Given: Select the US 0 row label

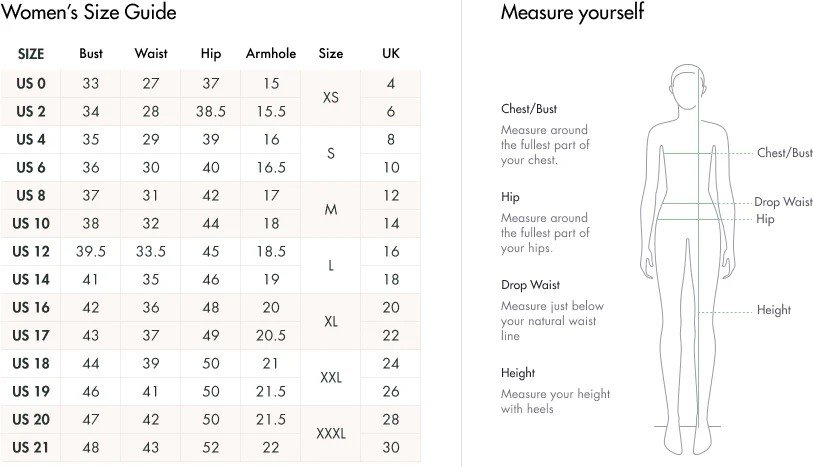Looking at the screenshot, I should pos(31,83).
